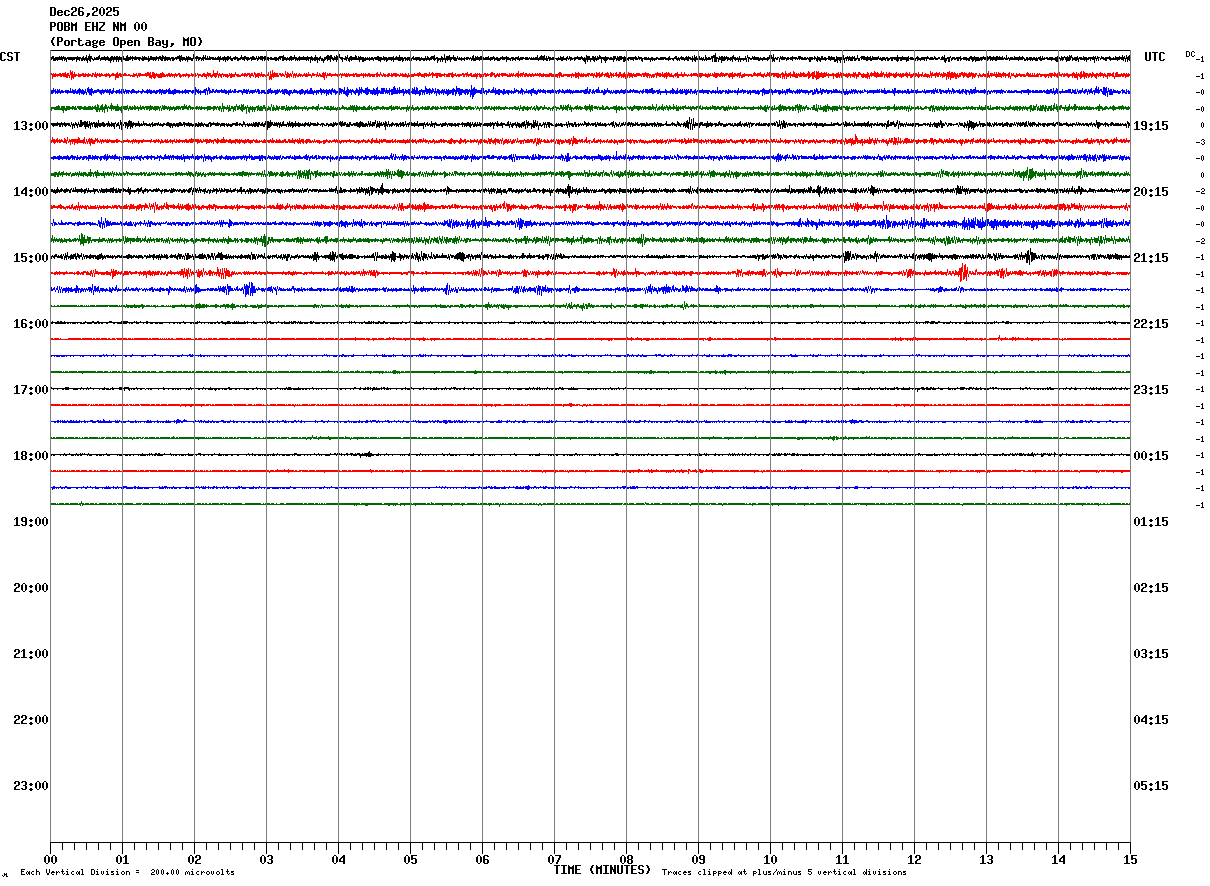Click the 01:15 UTC time label

pyautogui.click(x=1151, y=522)
